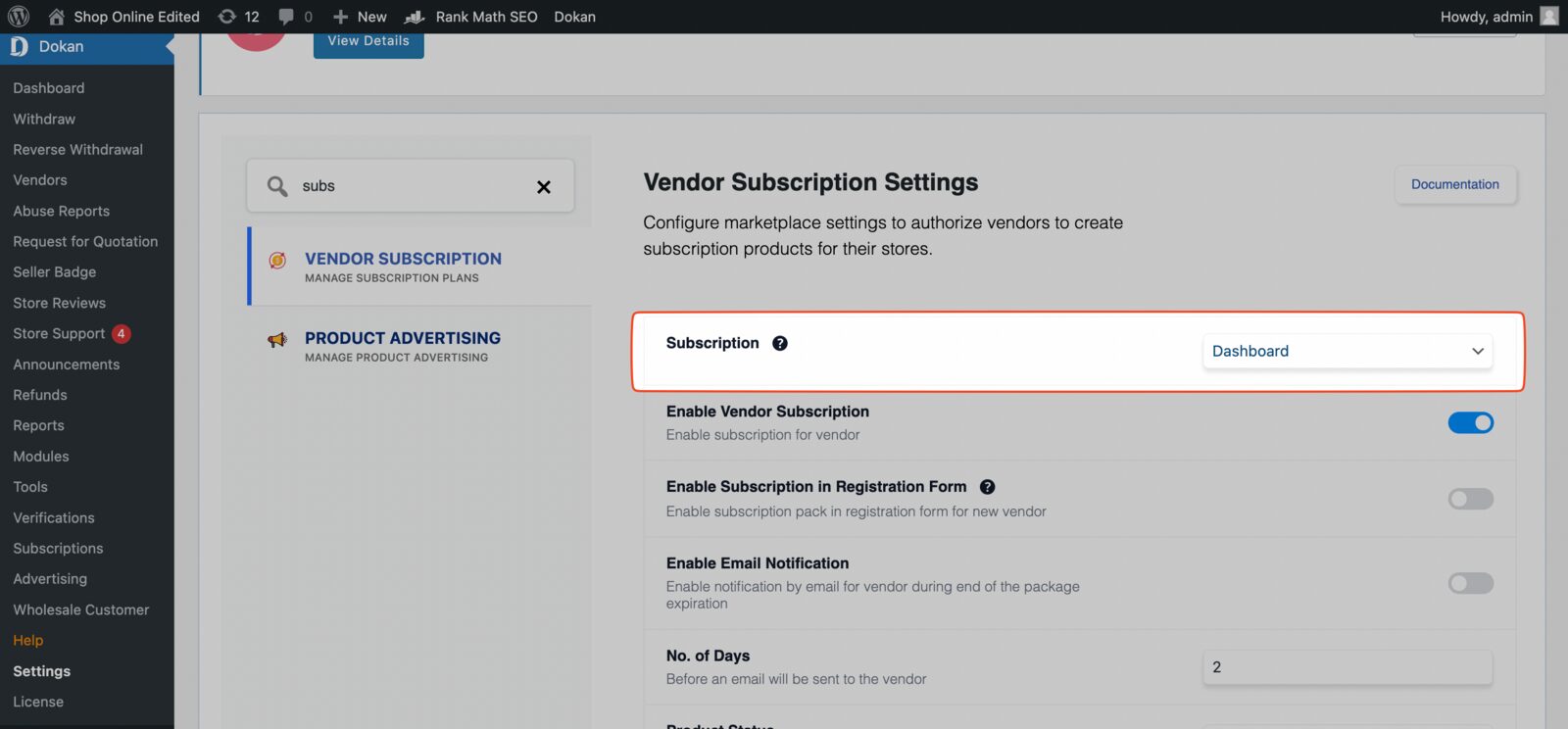The height and width of the screenshot is (729, 1568).
Task: Open the Dokan sidebar menu header
Action: coord(87,46)
